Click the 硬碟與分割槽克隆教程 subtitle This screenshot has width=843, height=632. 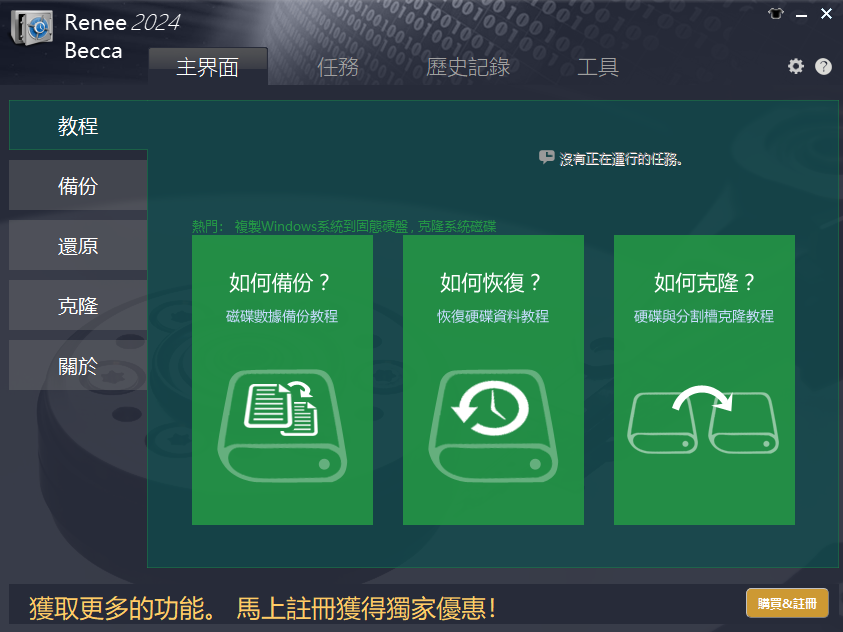click(704, 316)
